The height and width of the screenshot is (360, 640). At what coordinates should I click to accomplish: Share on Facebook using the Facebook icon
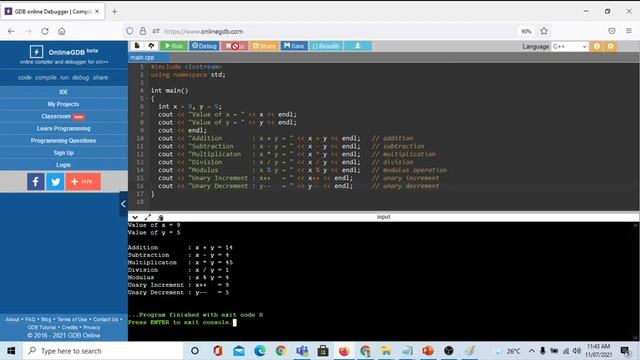36,182
